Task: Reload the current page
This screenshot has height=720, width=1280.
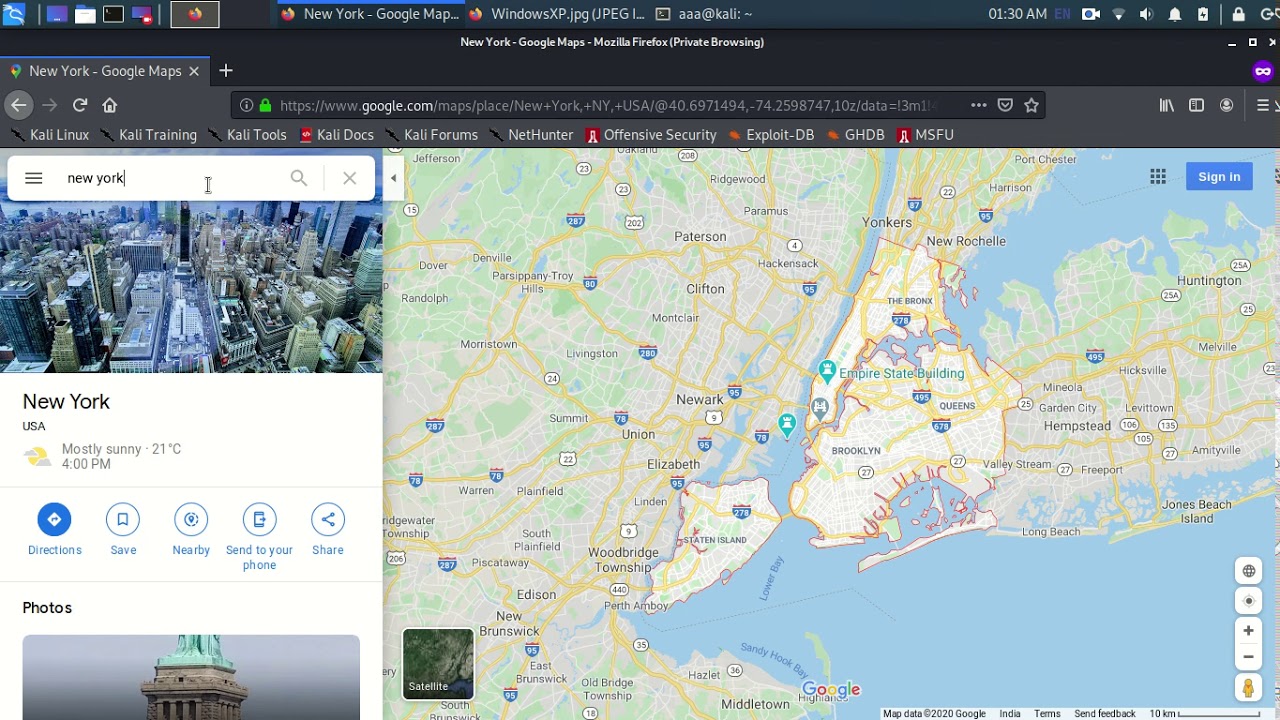Action: coord(80,105)
